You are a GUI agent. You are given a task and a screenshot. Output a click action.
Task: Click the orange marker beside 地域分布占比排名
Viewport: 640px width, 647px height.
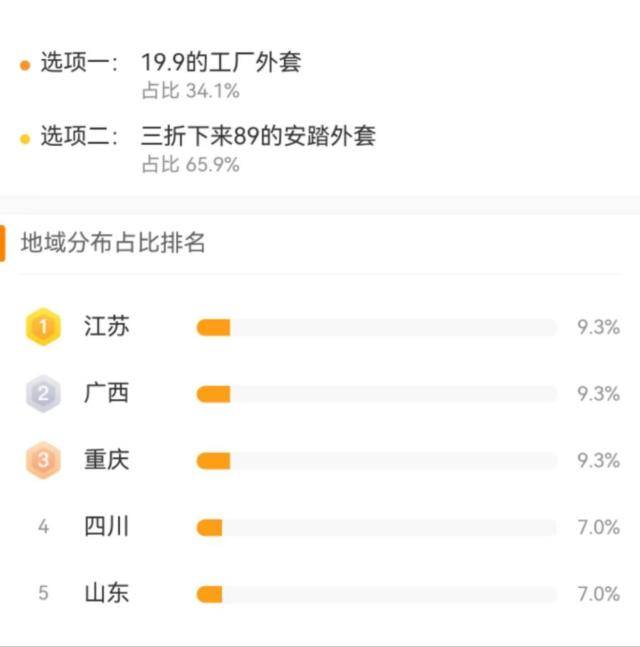point(2,243)
